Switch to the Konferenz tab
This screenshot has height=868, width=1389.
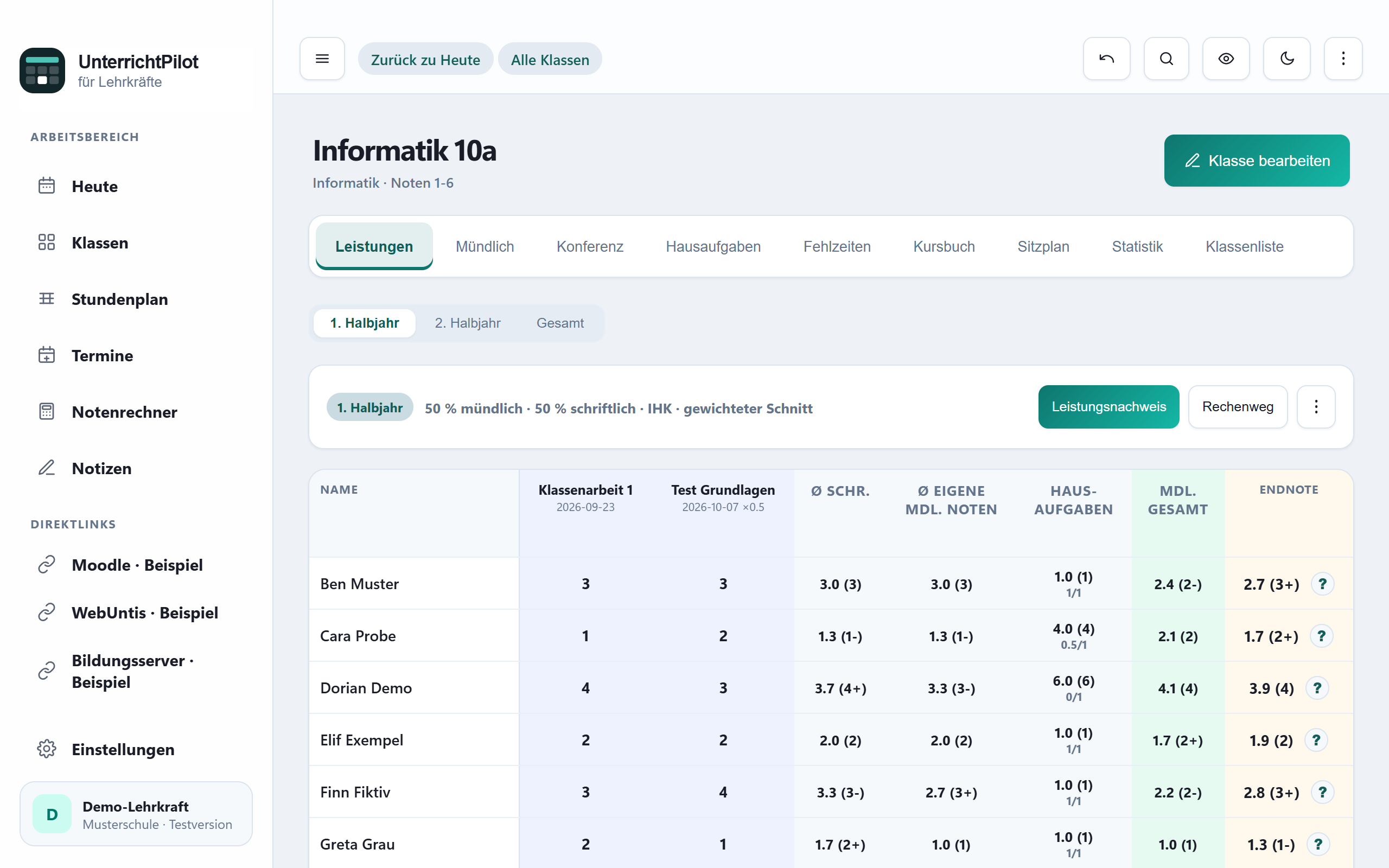click(589, 246)
